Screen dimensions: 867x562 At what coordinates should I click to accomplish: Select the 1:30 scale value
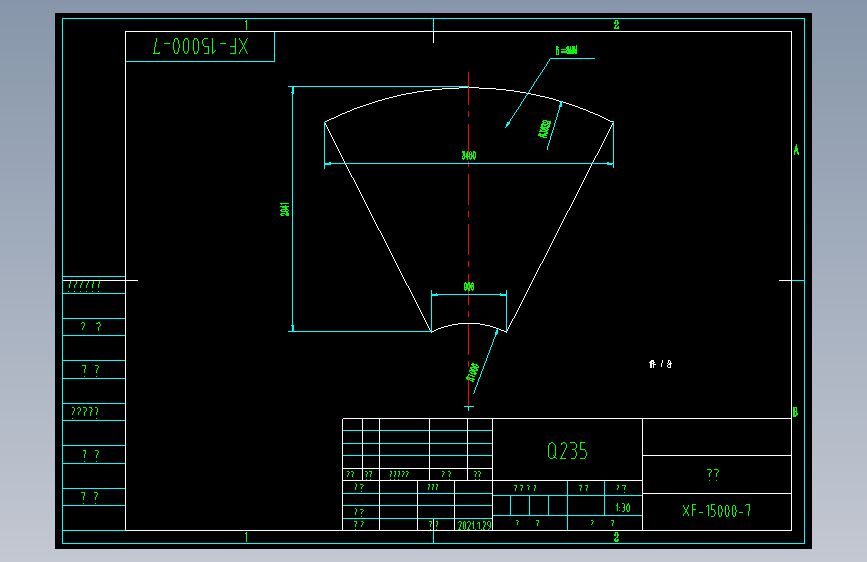623,507
